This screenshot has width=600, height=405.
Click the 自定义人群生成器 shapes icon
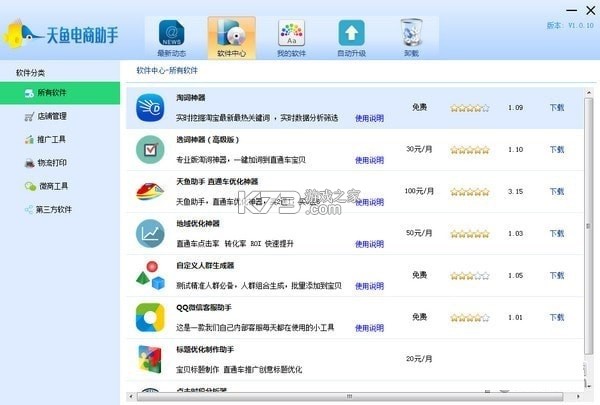click(150, 276)
